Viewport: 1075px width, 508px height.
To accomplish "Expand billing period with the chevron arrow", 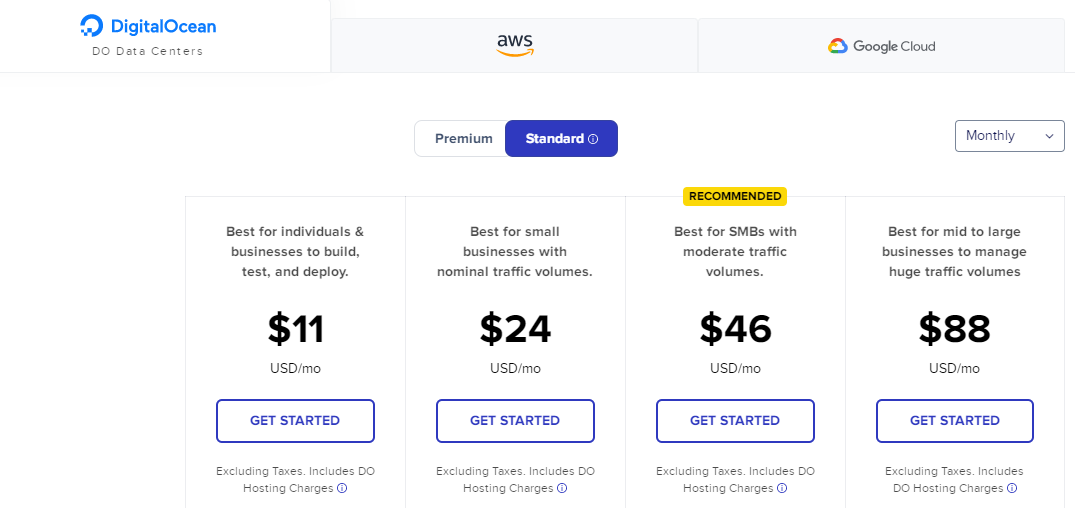I will coord(1049,136).
